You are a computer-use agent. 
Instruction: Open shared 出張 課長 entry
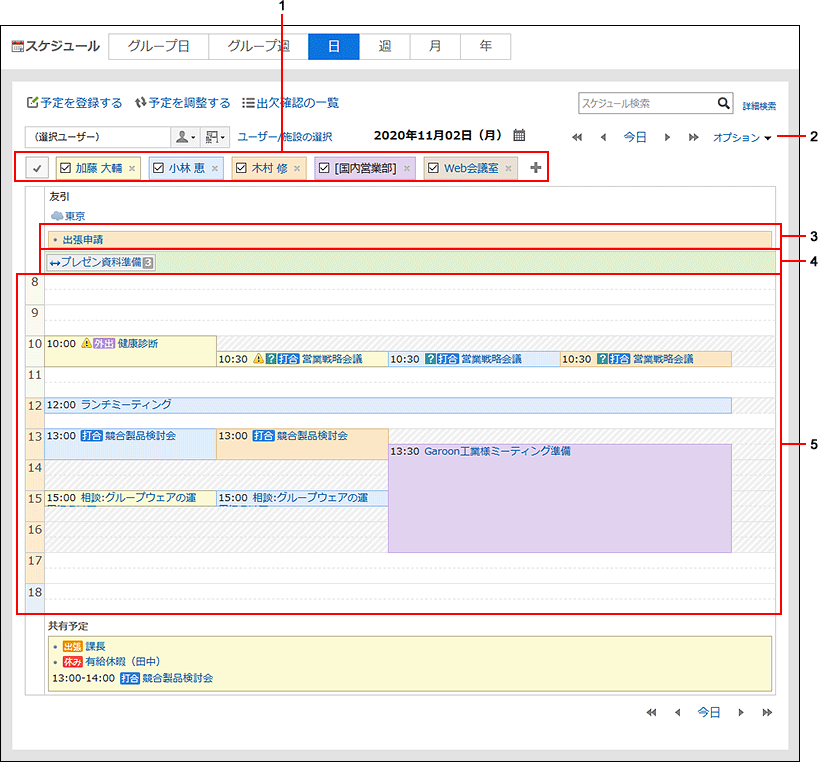point(95,646)
